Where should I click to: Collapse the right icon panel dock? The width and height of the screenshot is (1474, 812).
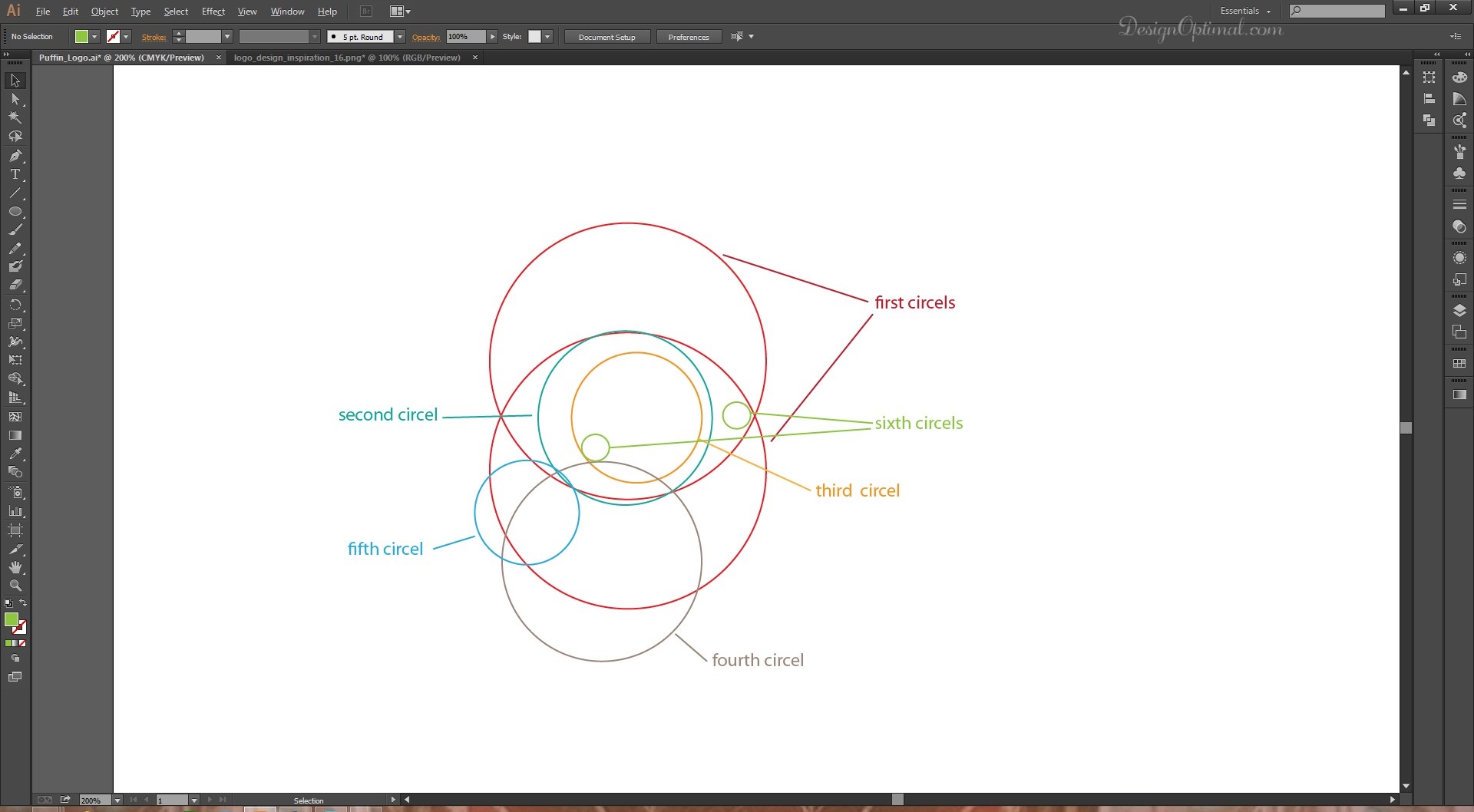pos(1467,54)
